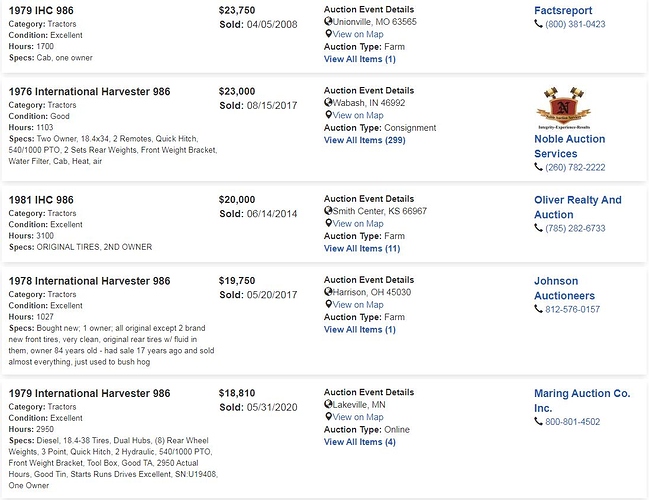Image resolution: width=649 pixels, height=500 pixels.
Task: Click the phone icon next to (800) 381-0423
Action: [538, 24]
